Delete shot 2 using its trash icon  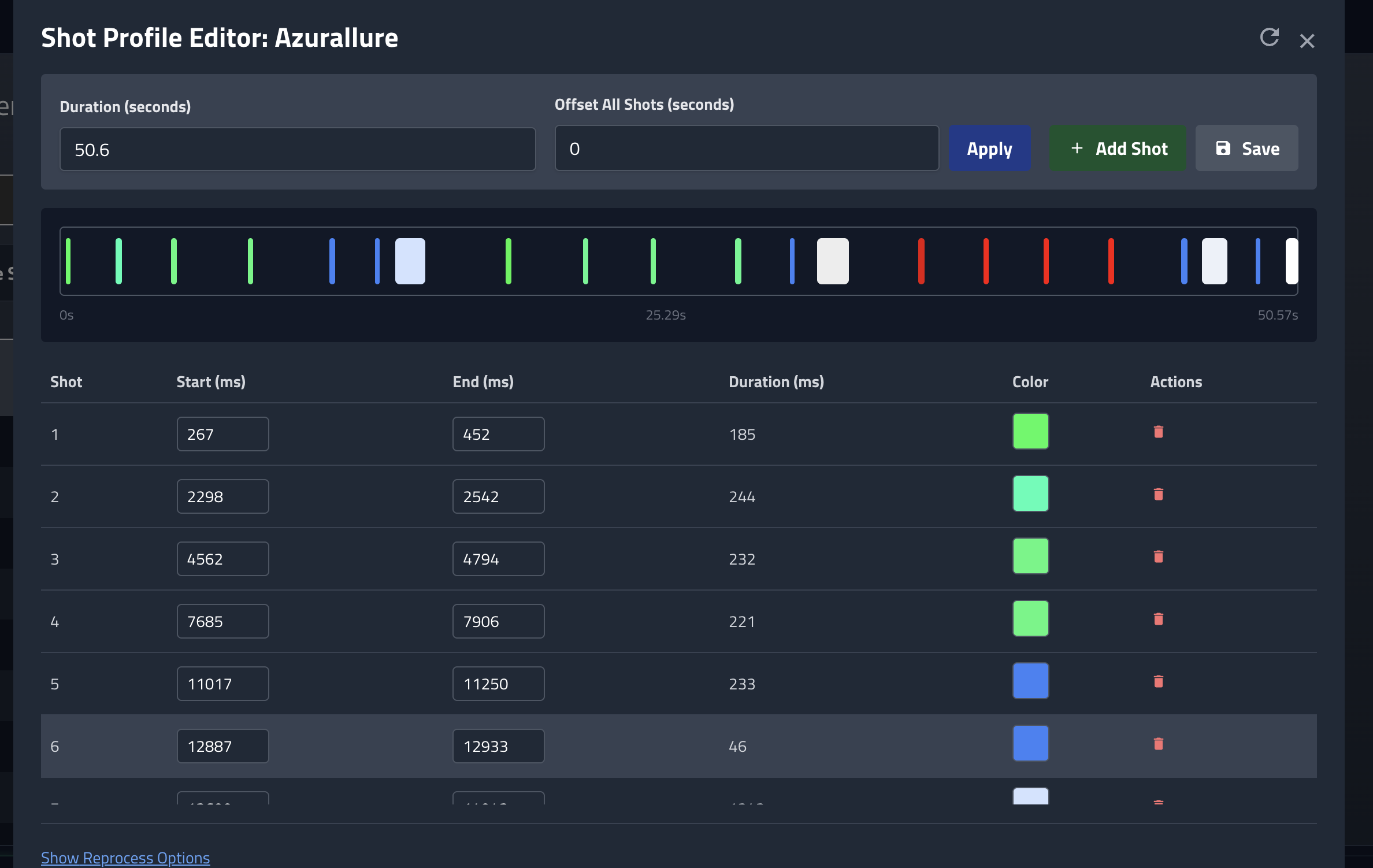[1158, 494]
